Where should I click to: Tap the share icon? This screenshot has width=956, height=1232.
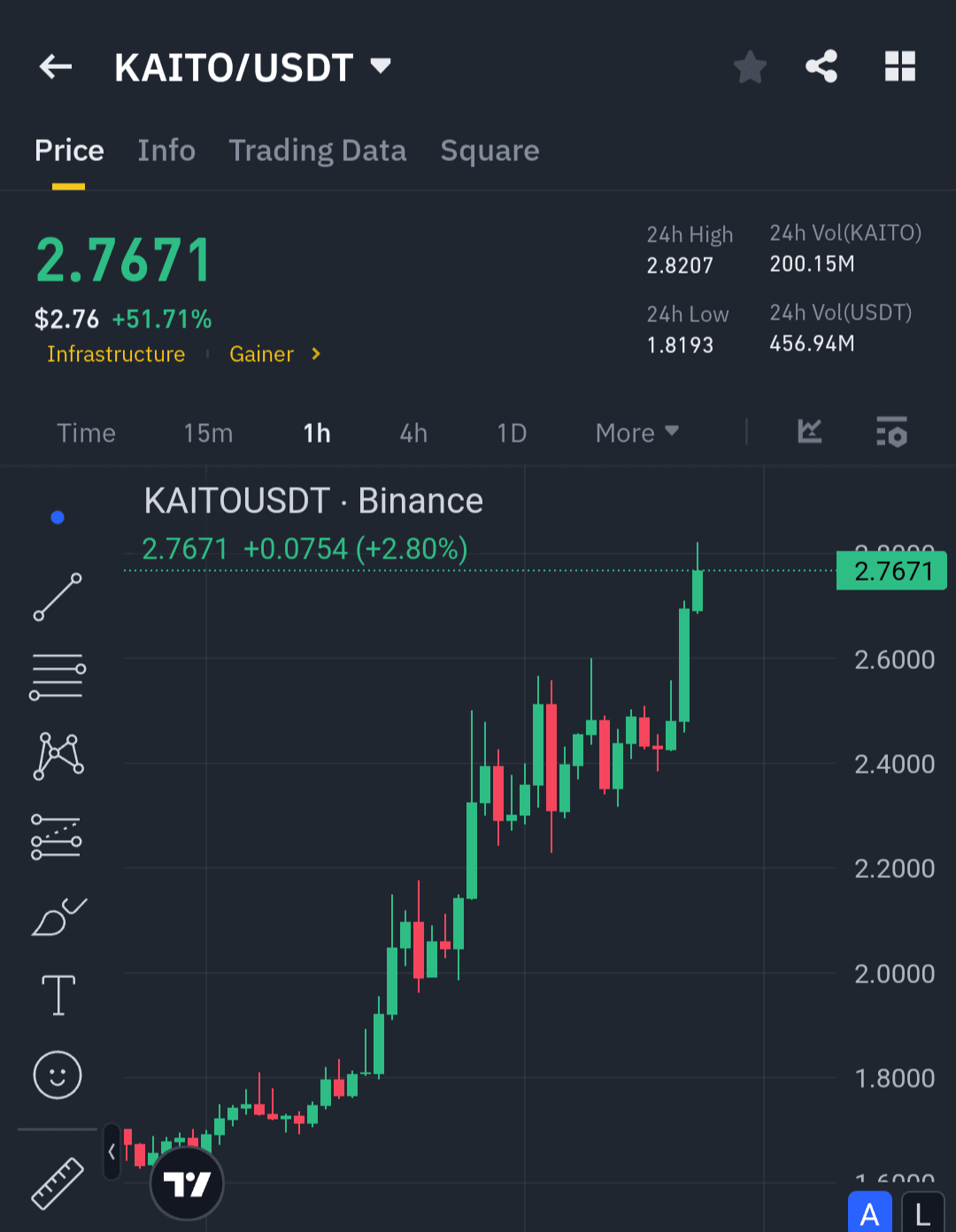821,66
